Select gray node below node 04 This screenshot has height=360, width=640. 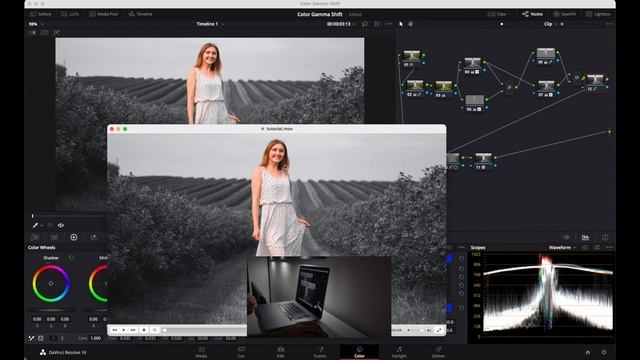tap(474, 103)
